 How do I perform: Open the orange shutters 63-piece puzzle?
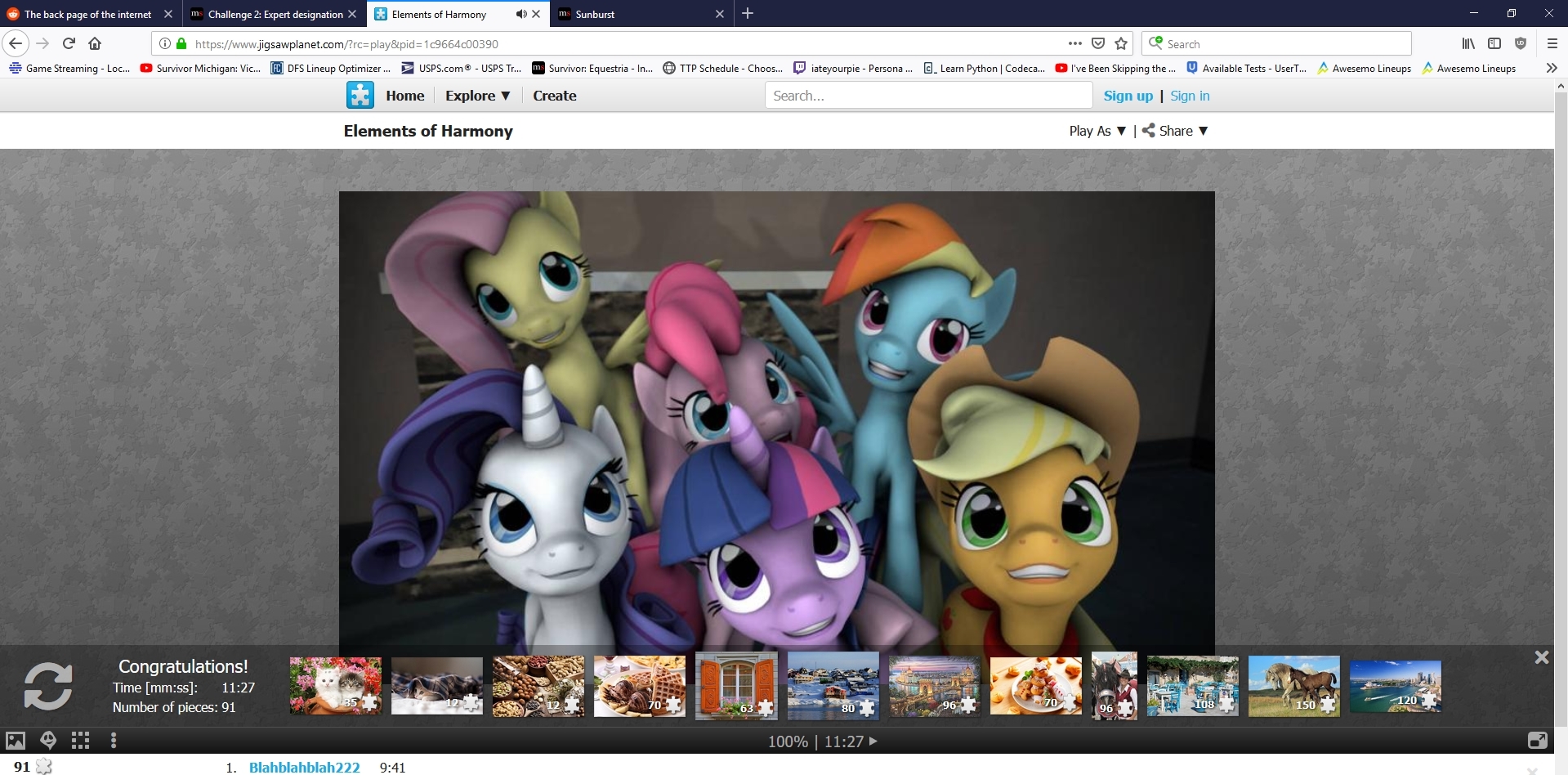736,686
